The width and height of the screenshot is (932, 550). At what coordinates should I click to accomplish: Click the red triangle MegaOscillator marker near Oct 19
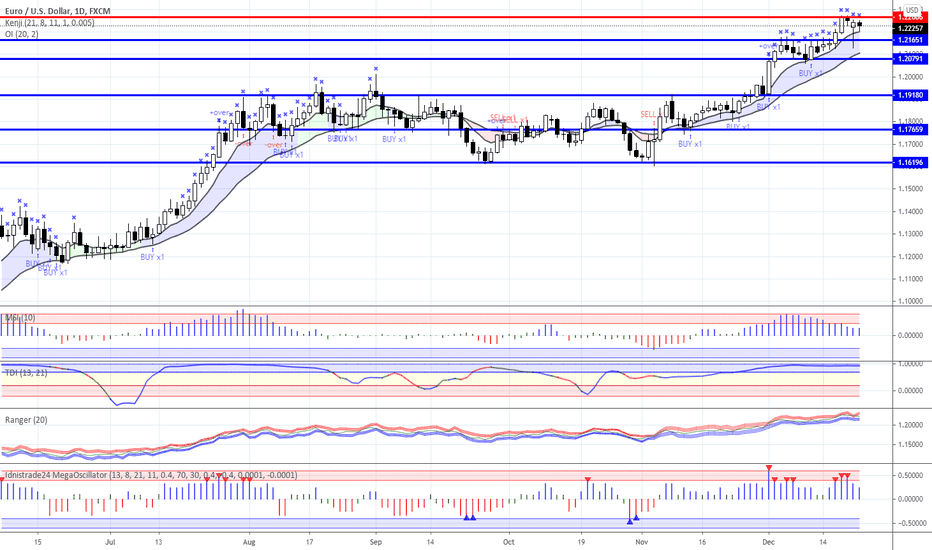tap(588, 479)
